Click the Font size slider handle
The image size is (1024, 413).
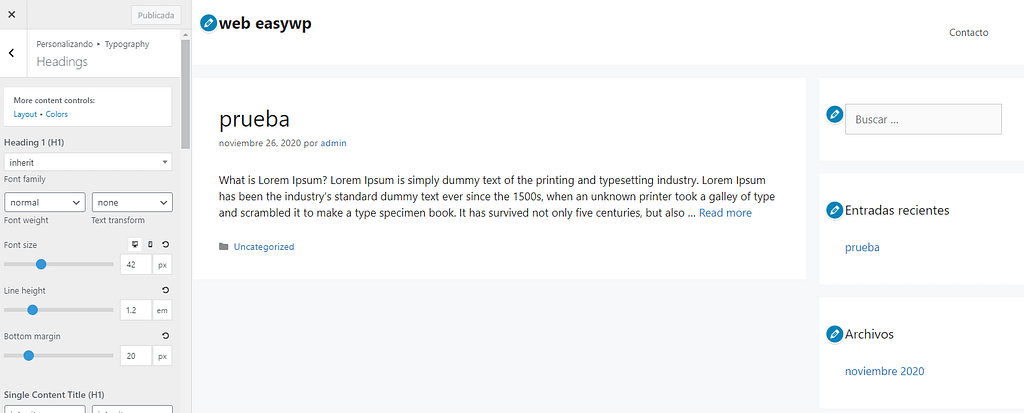point(40,264)
